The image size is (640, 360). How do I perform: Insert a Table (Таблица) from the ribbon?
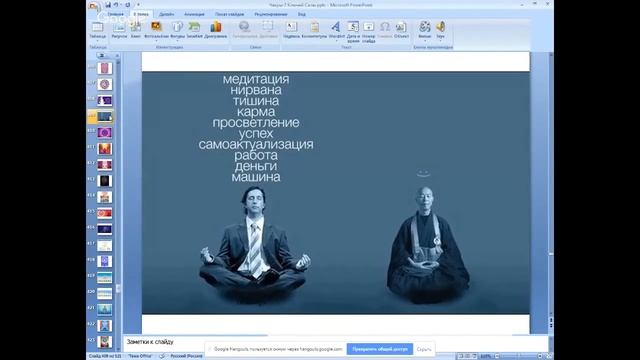[x=97, y=30]
